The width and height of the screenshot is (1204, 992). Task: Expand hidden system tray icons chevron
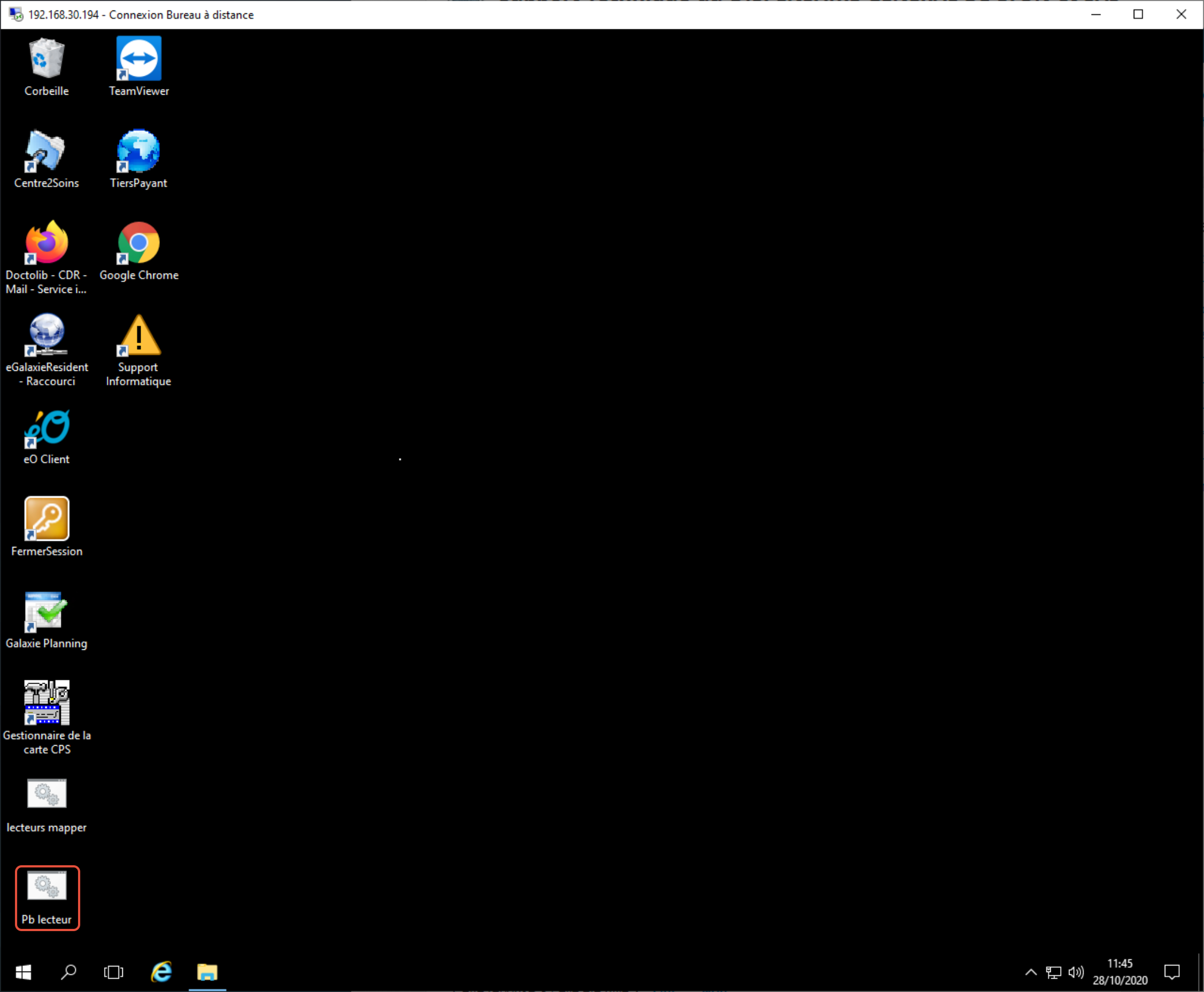point(1031,972)
